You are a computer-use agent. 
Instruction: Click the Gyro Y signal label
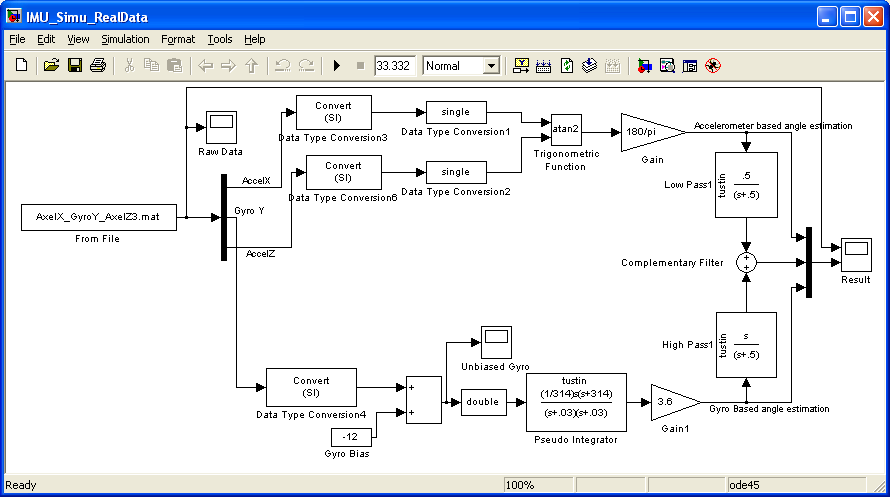pyautogui.click(x=249, y=210)
